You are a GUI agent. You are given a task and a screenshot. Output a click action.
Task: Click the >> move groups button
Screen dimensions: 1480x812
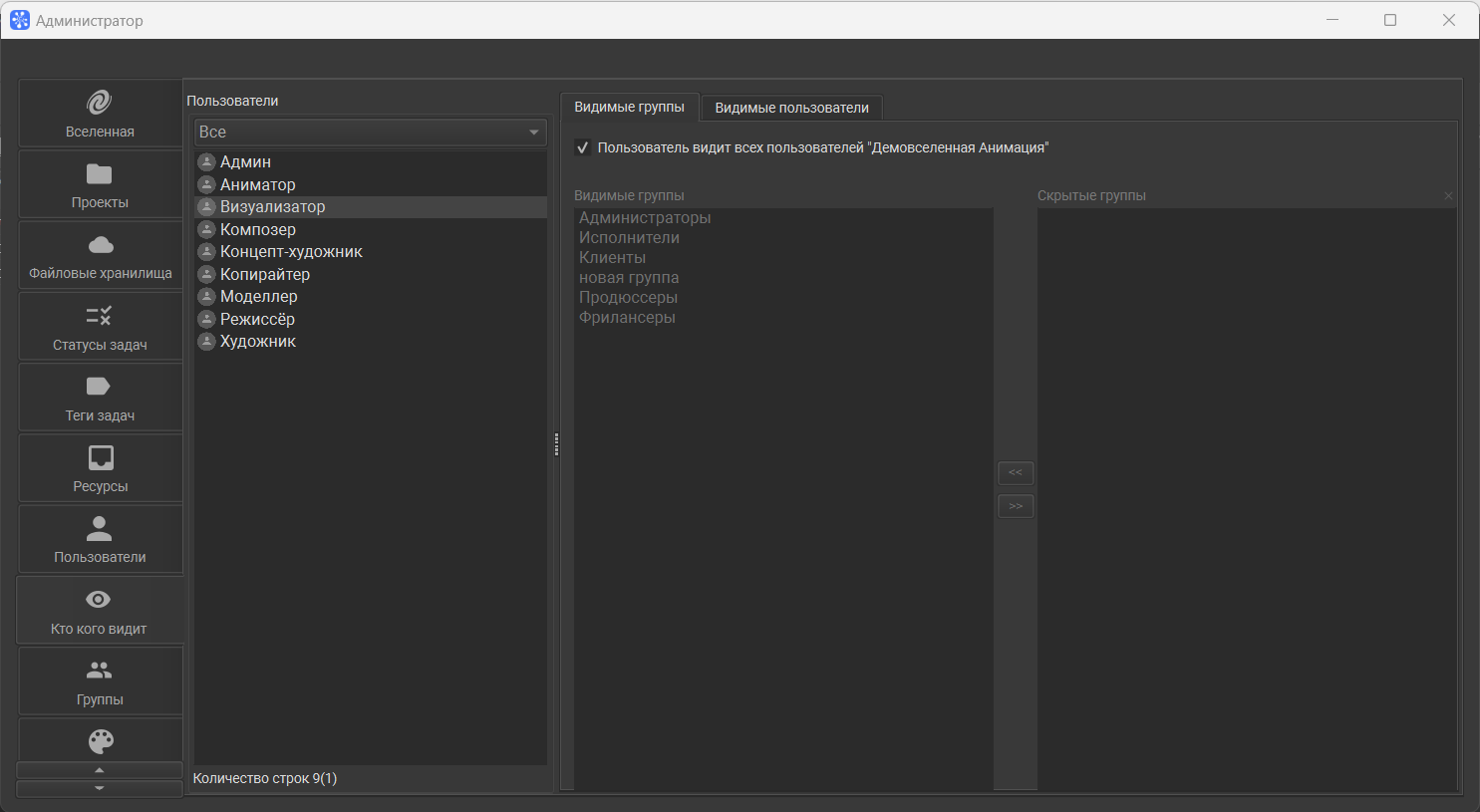tap(1016, 506)
